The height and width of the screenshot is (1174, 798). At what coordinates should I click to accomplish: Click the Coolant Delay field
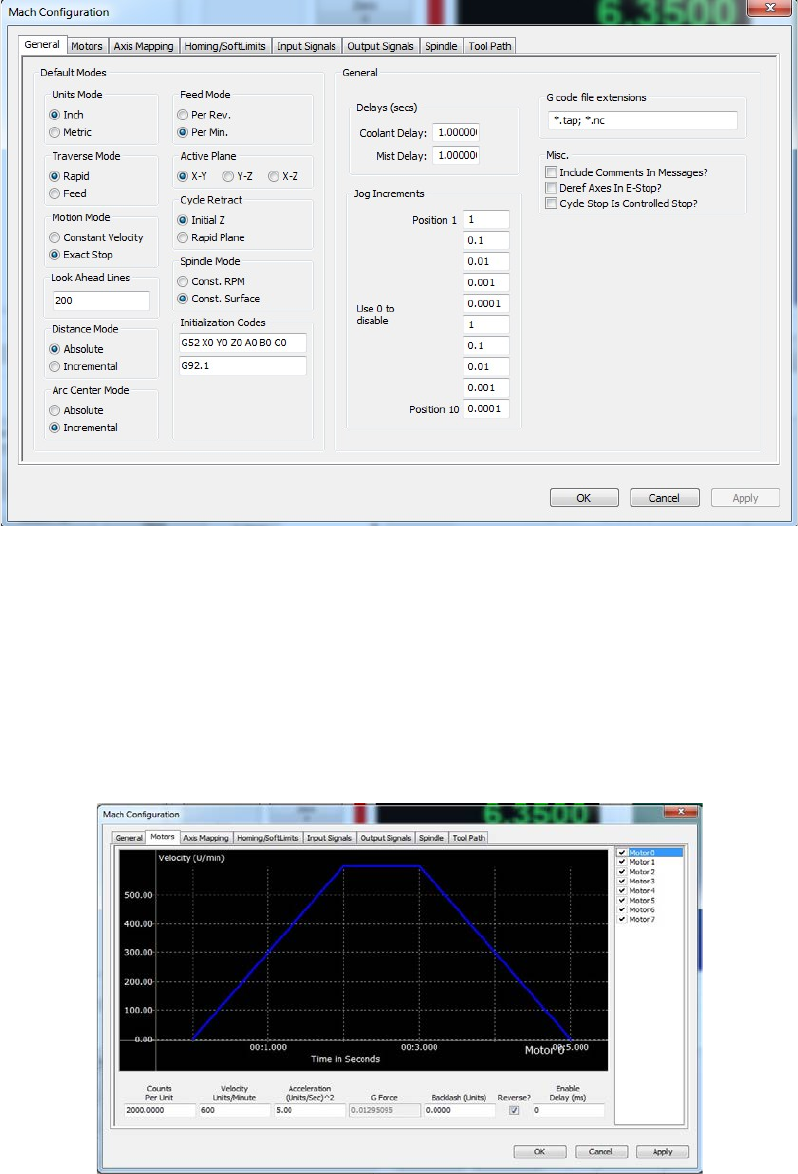pyautogui.click(x=456, y=133)
